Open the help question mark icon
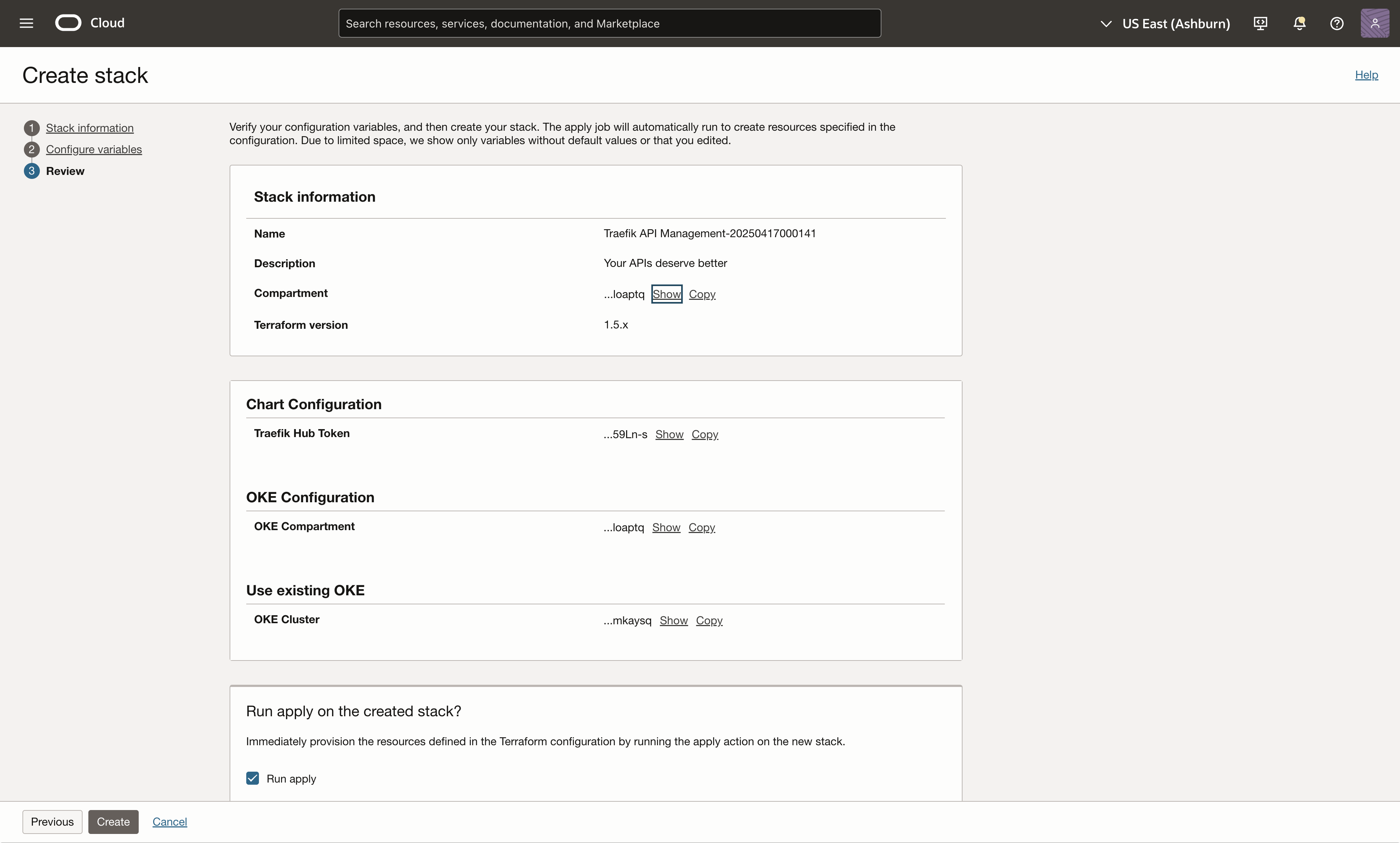 (1336, 23)
